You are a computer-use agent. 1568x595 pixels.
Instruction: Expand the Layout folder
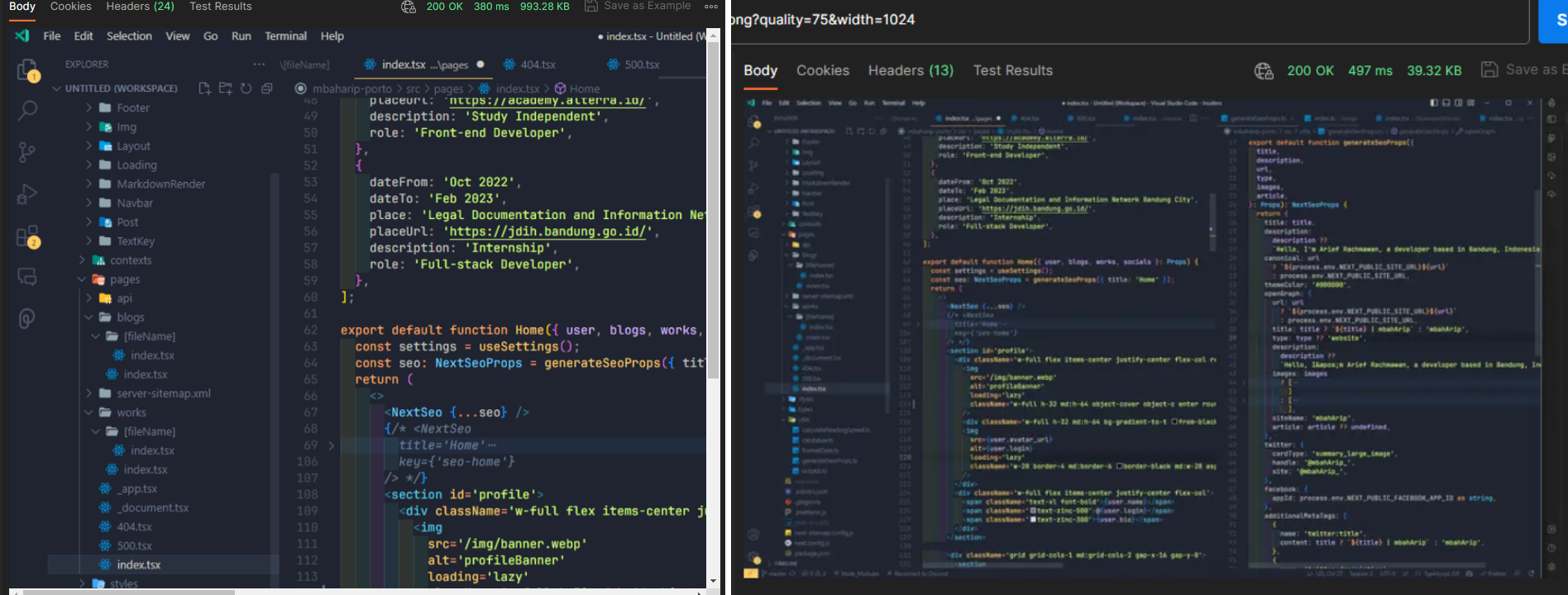(x=88, y=145)
